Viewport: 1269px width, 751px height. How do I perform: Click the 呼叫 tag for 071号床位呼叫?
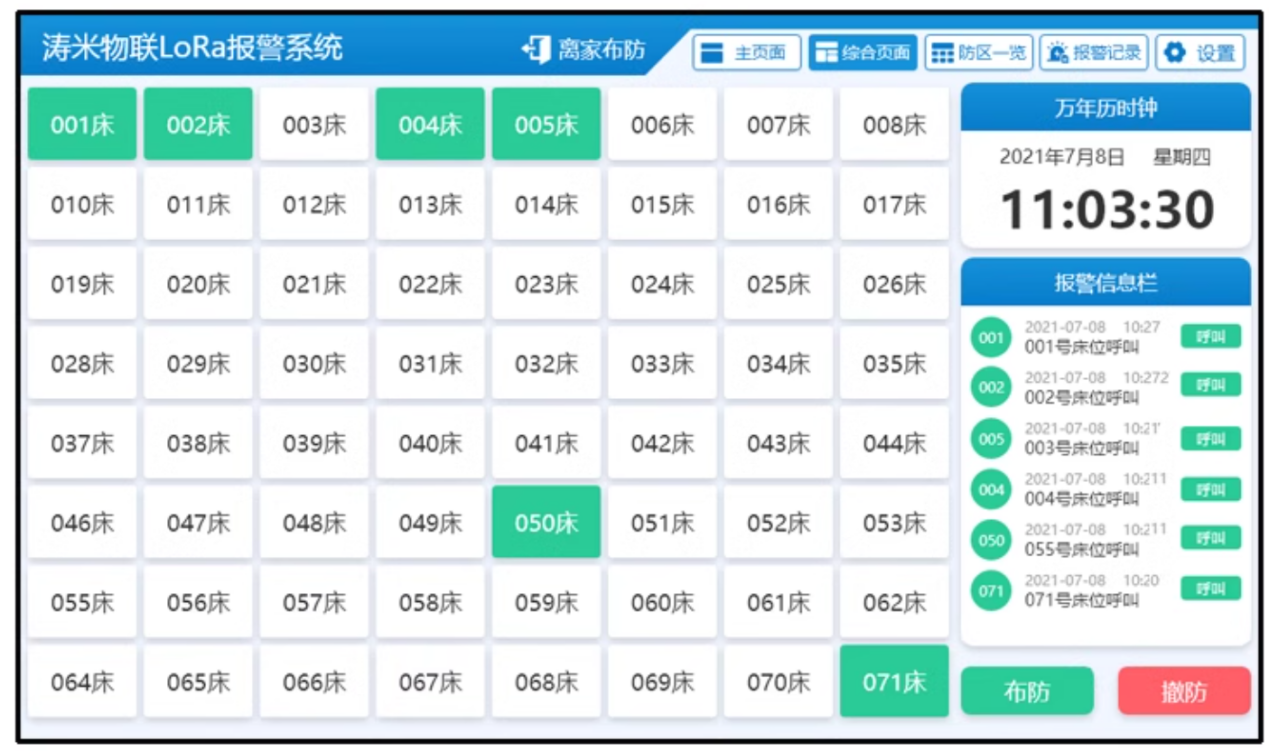(x=1210, y=589)
